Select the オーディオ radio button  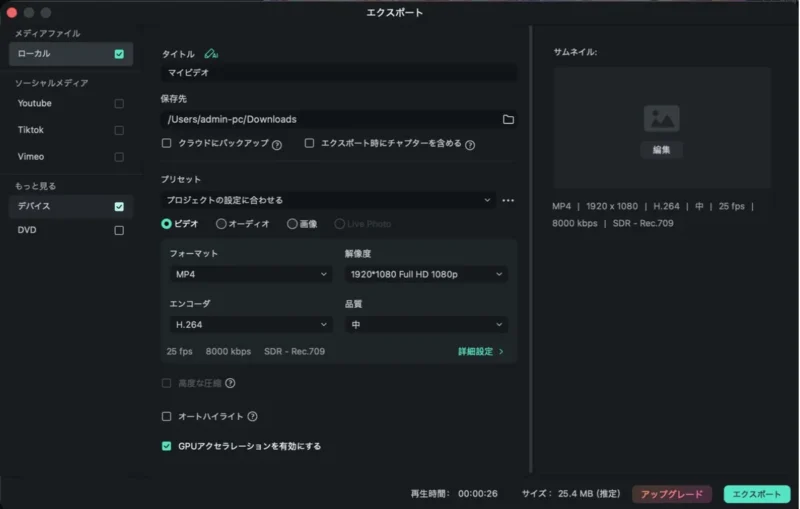point(221,223)
